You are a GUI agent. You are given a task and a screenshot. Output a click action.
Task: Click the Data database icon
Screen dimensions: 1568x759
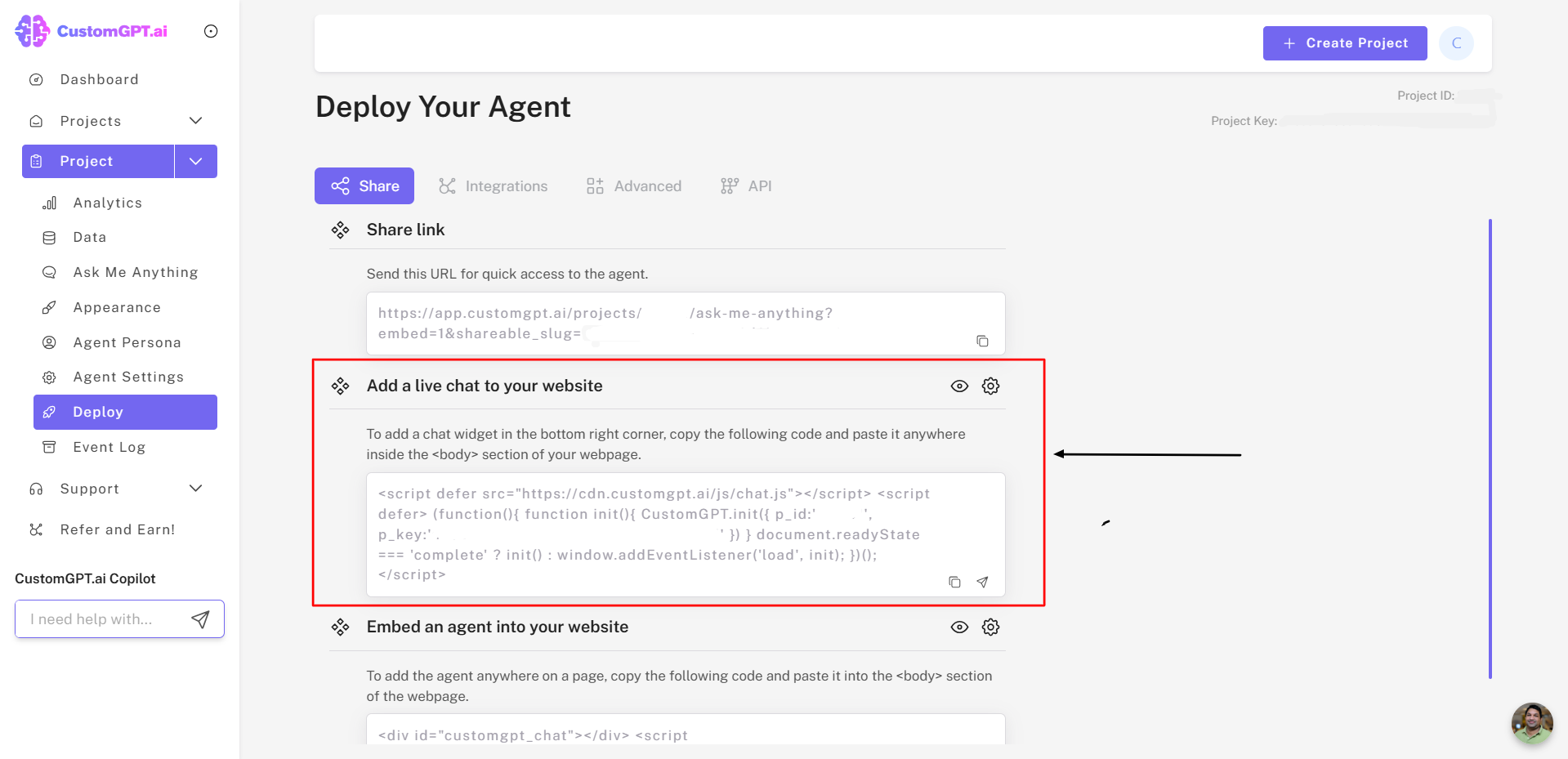pos(49,238)
